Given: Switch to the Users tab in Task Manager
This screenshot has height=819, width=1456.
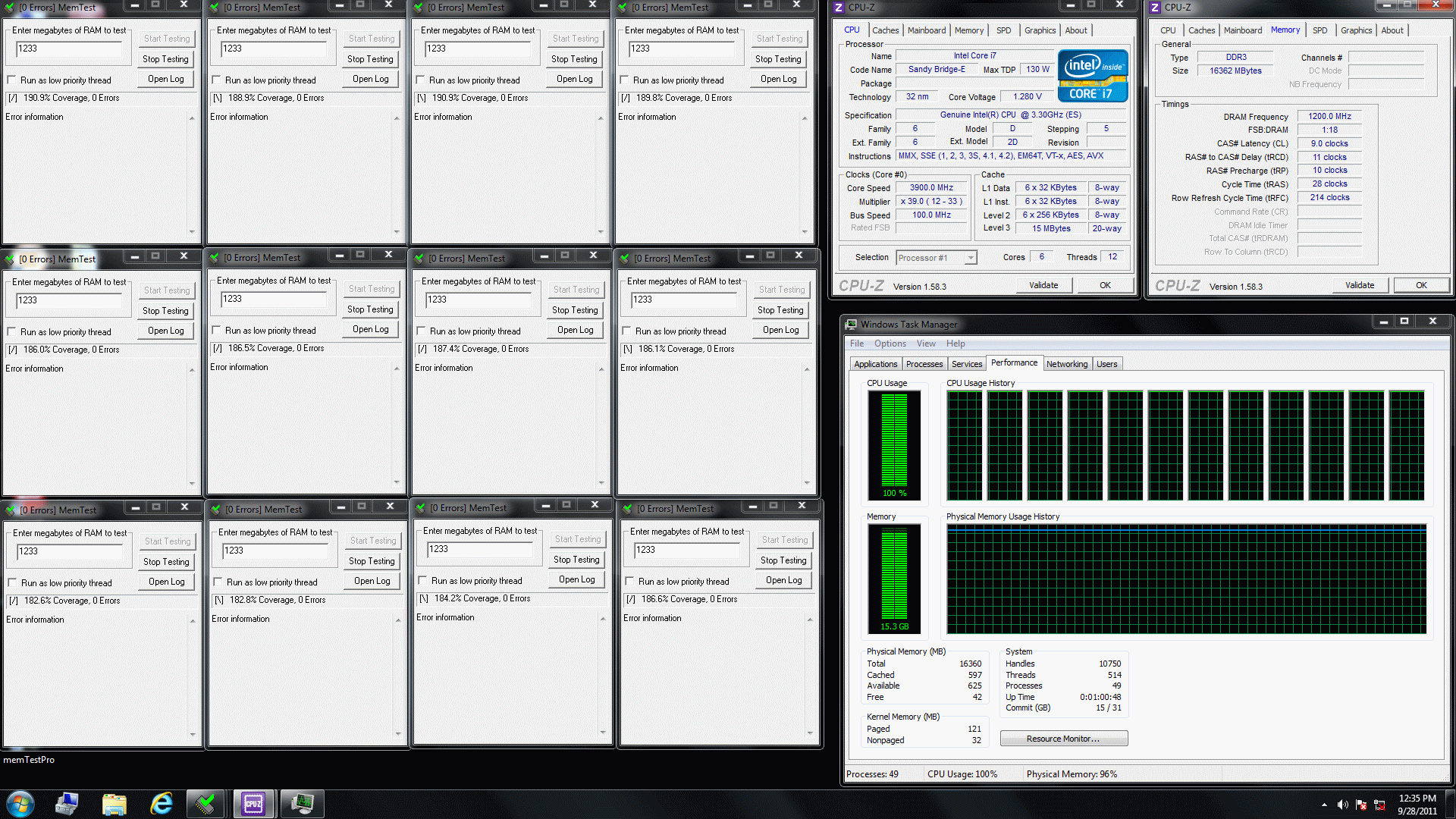Looking at the screenshot, I should [1106, 364].
